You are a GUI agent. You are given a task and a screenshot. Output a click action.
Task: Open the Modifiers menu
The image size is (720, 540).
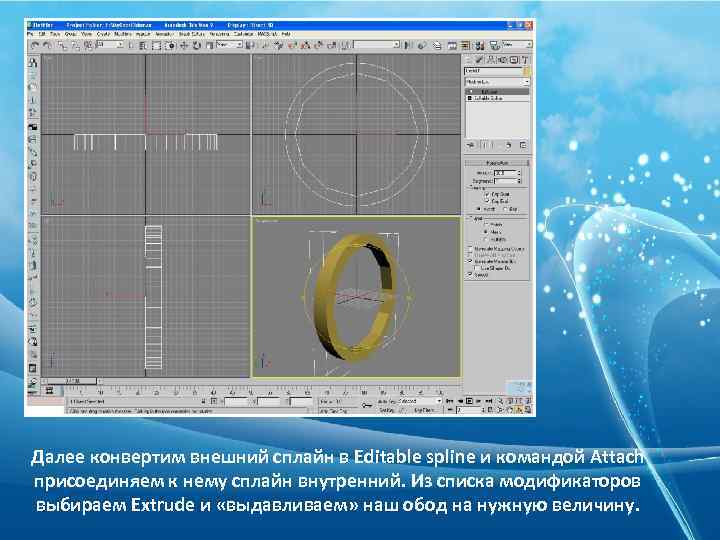coord(123,34)
